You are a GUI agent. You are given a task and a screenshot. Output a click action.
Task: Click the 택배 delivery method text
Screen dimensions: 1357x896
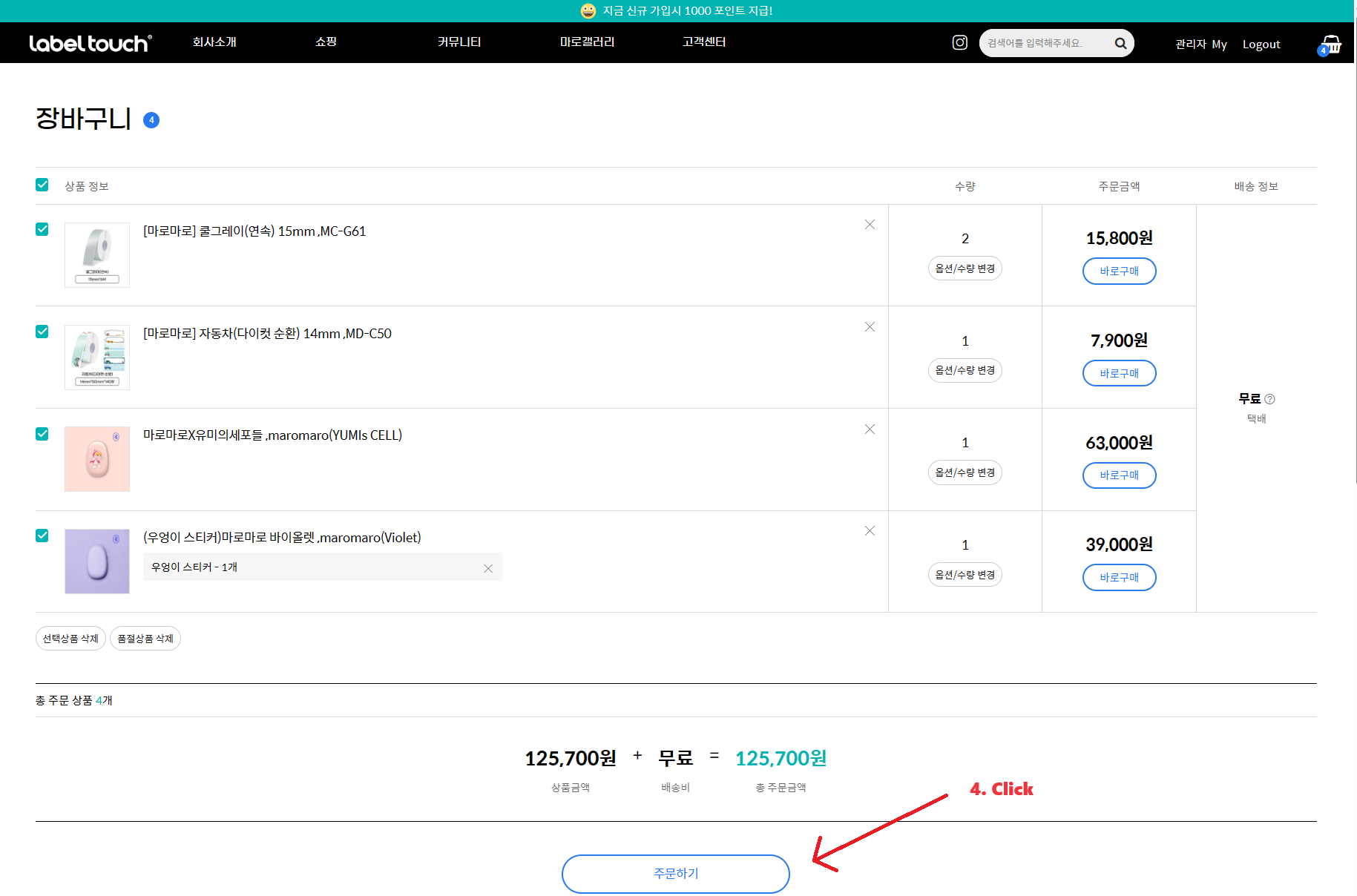[1256, 419]
